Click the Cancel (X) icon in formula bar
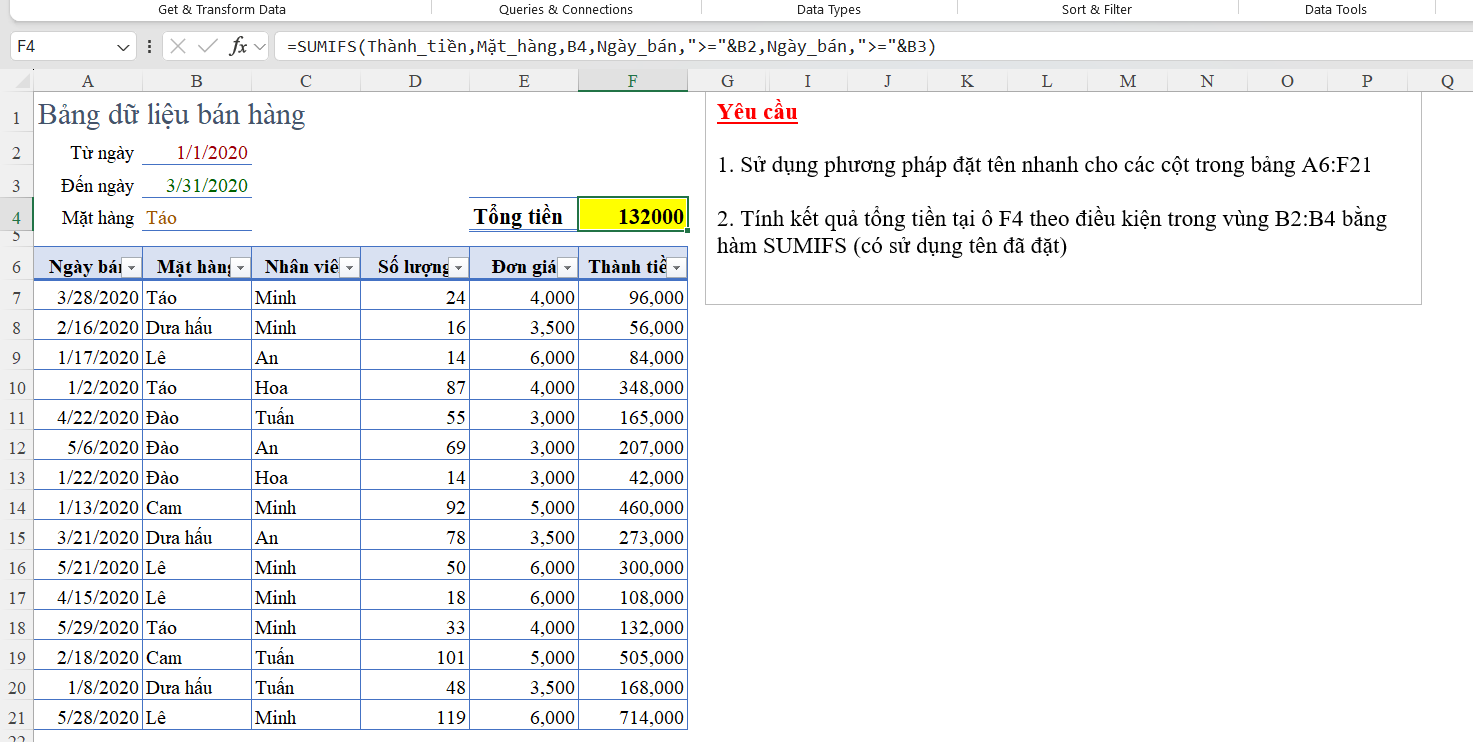1473x742 pixels. [178, 46]
